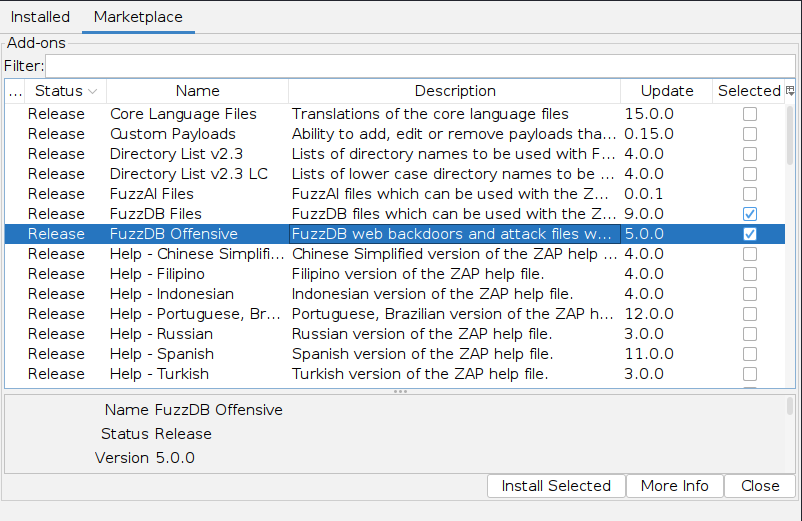The width and height of the screenshot is (802, 521).
Task: Click the 15.0.0 update version cell
Action: (x=666, y=114)
